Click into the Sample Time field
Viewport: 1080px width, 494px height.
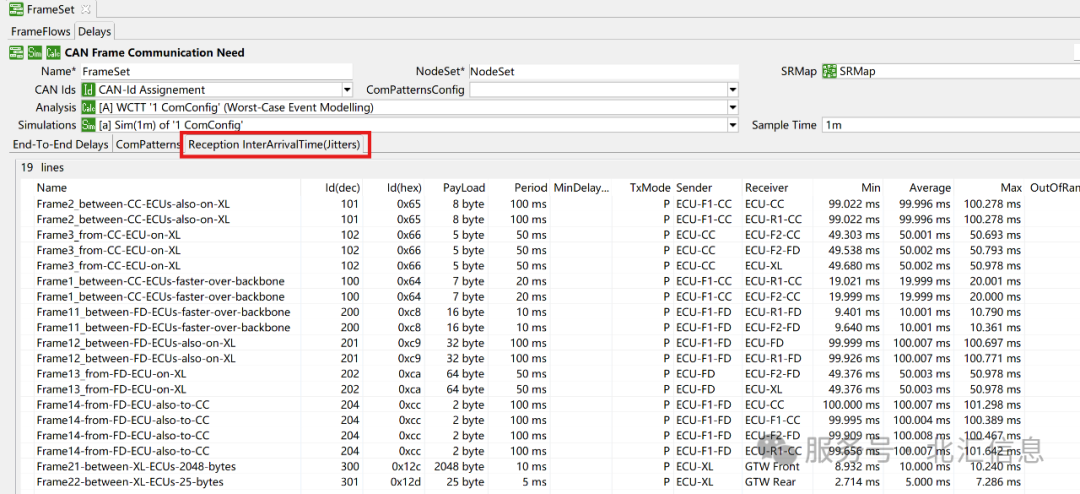point(950,125)
